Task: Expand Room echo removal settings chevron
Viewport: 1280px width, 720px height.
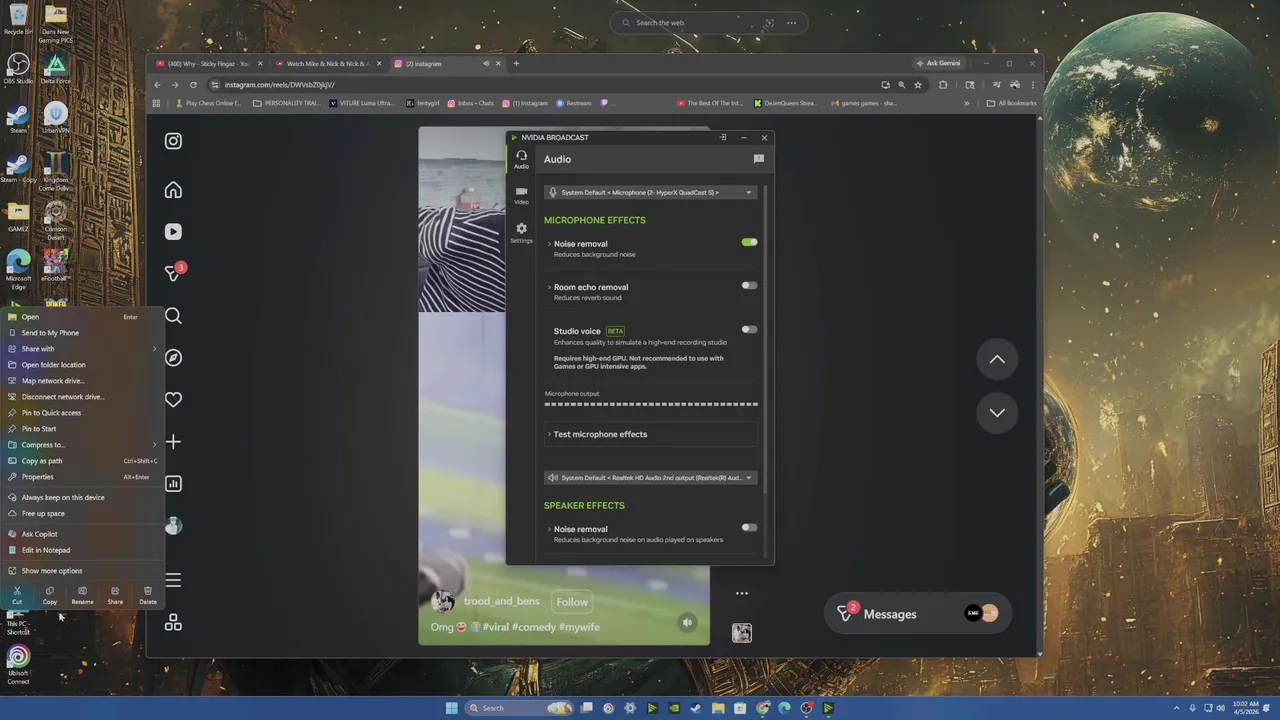Action: 549,287
